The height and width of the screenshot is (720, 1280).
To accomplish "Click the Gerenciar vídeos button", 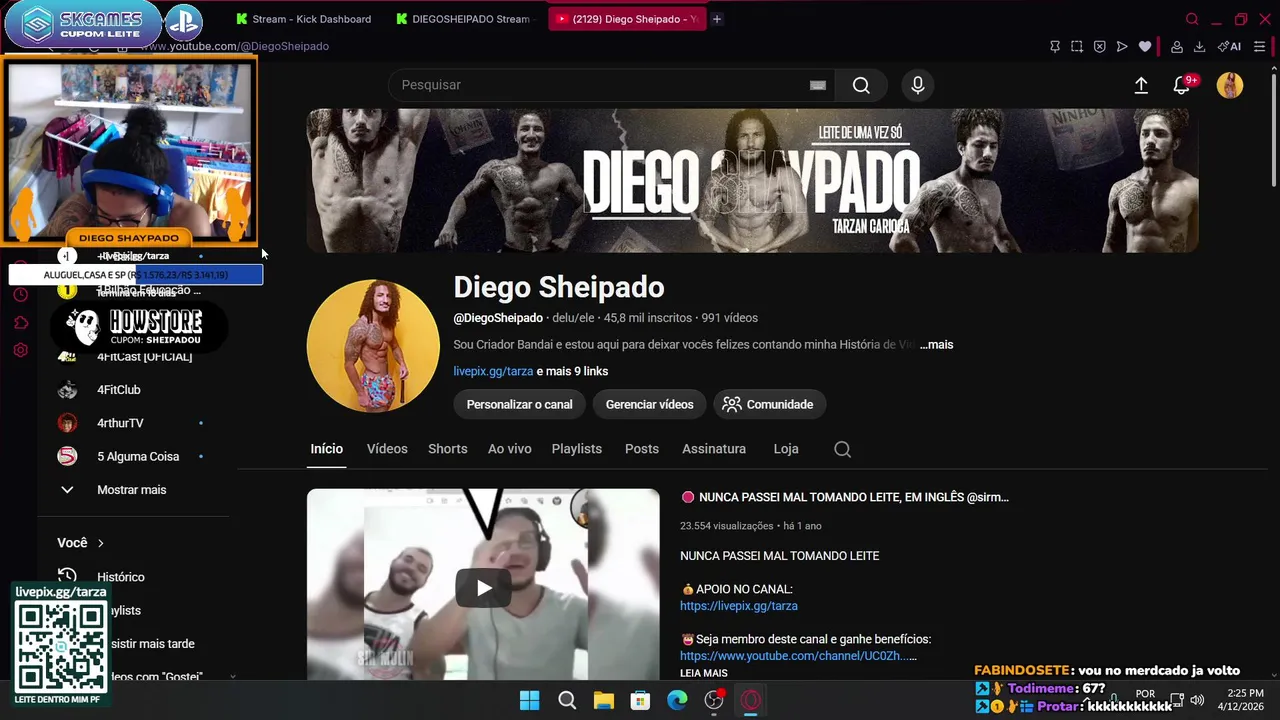I will click(649, 404).
